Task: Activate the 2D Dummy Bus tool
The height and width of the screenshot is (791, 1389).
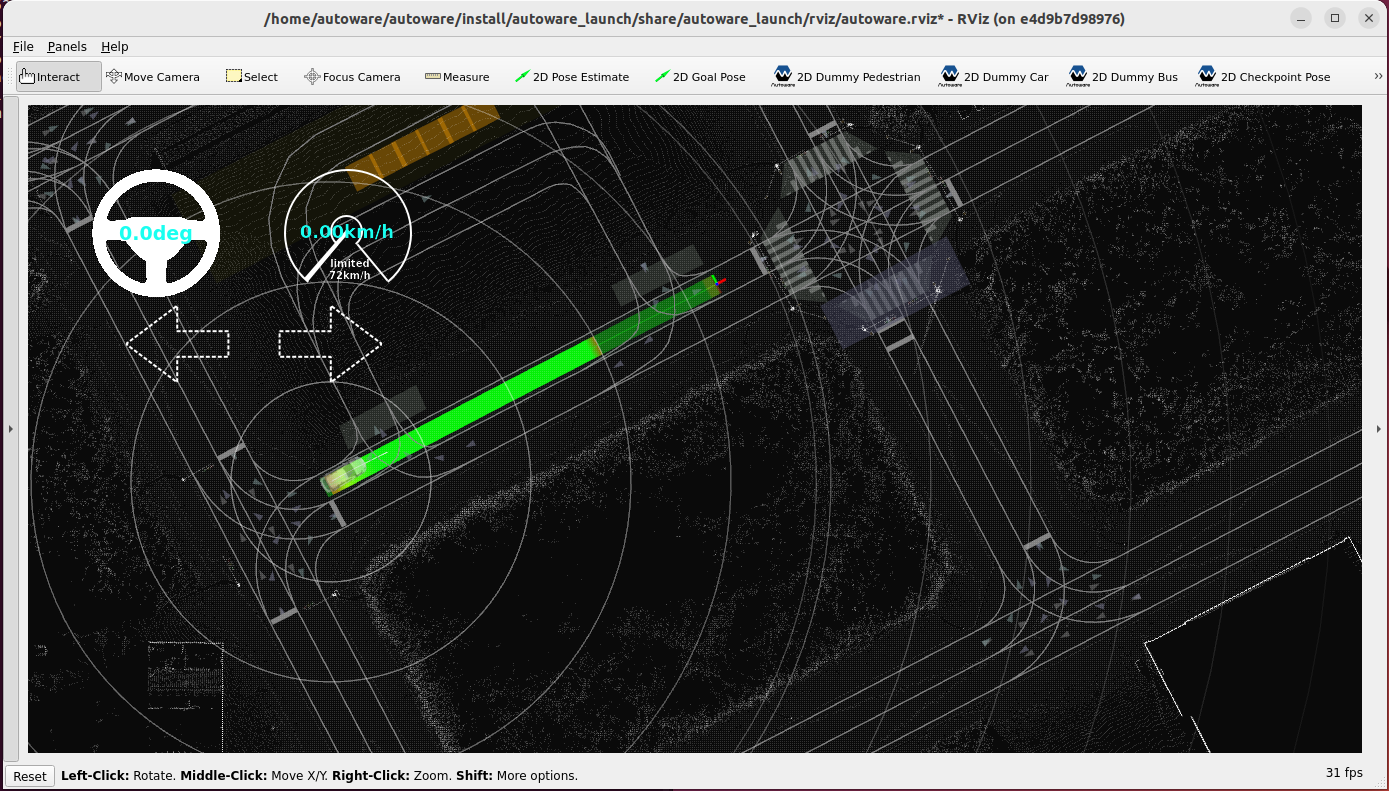Action: coord(1122,76)
